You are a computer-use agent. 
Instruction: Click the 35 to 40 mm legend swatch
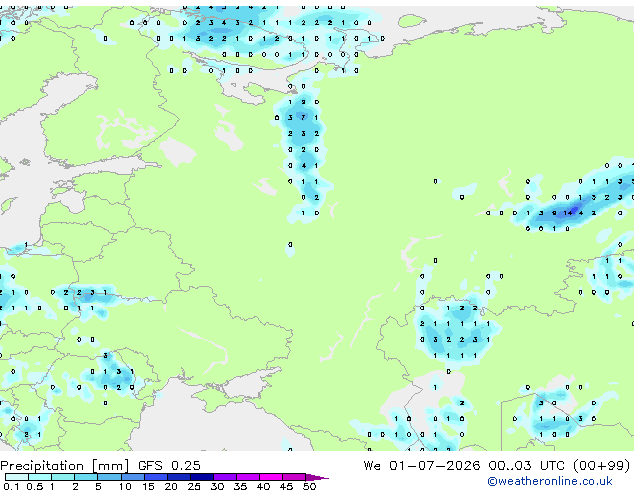tap(248, 477)
